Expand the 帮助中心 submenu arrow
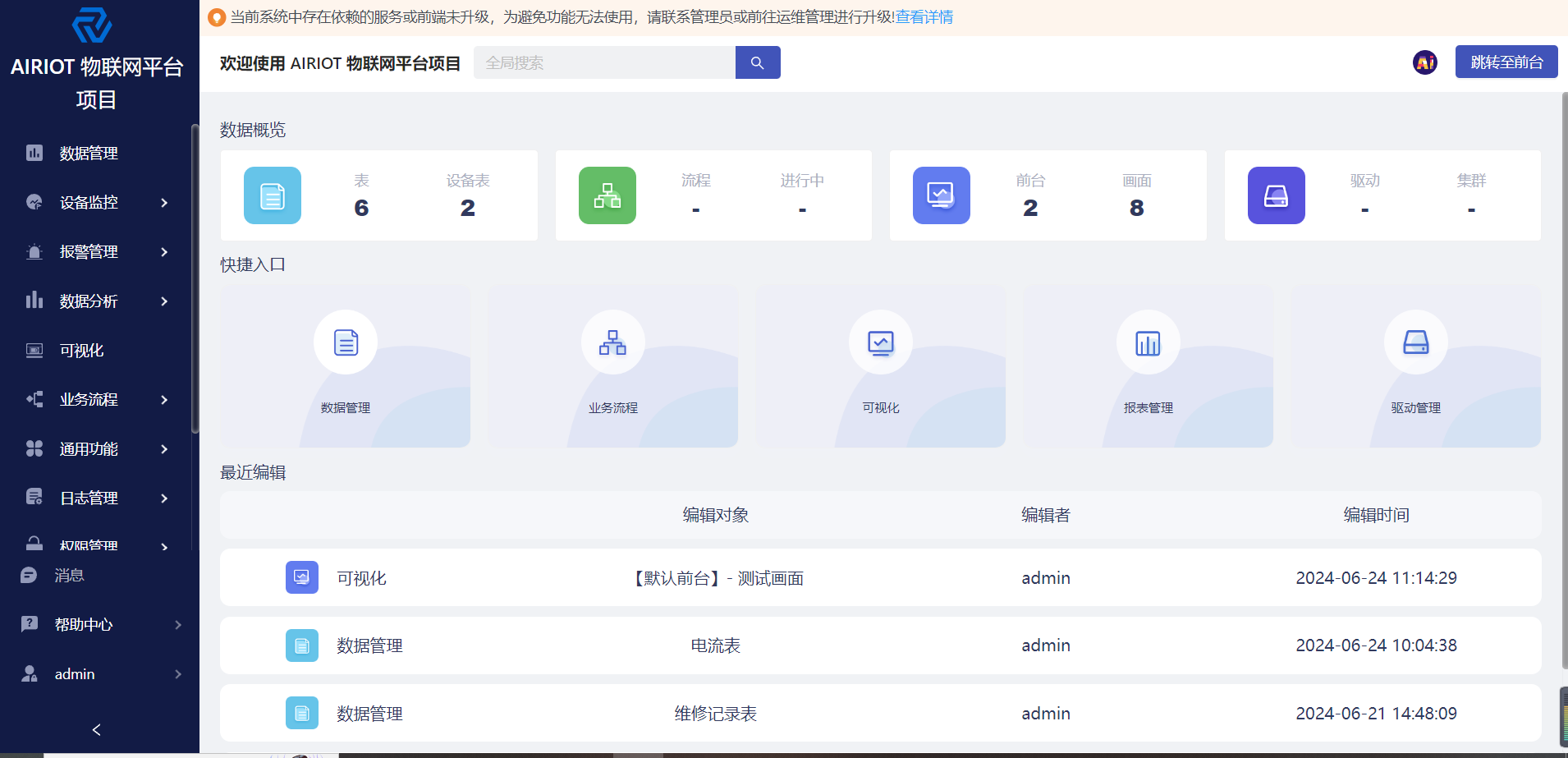This screenshot has height=758, width=1568. point(178,624)
